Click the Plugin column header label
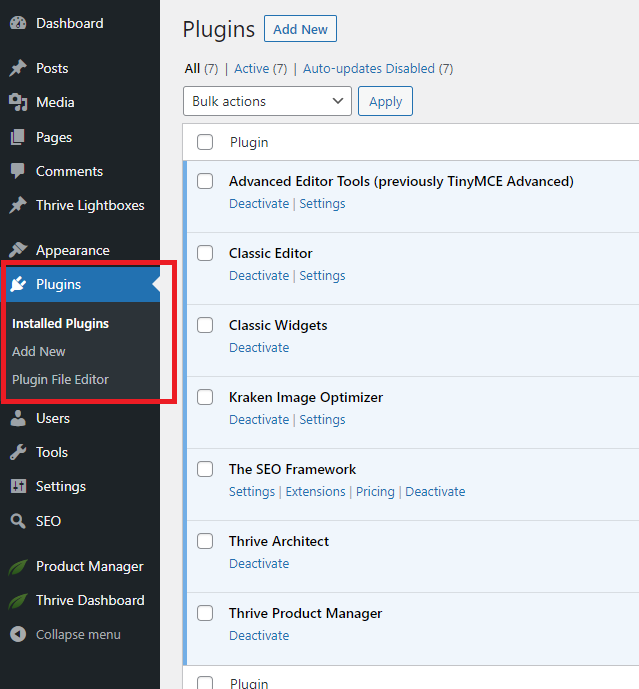This screenshot has width=639, height=689. click(x=249, y=142)
